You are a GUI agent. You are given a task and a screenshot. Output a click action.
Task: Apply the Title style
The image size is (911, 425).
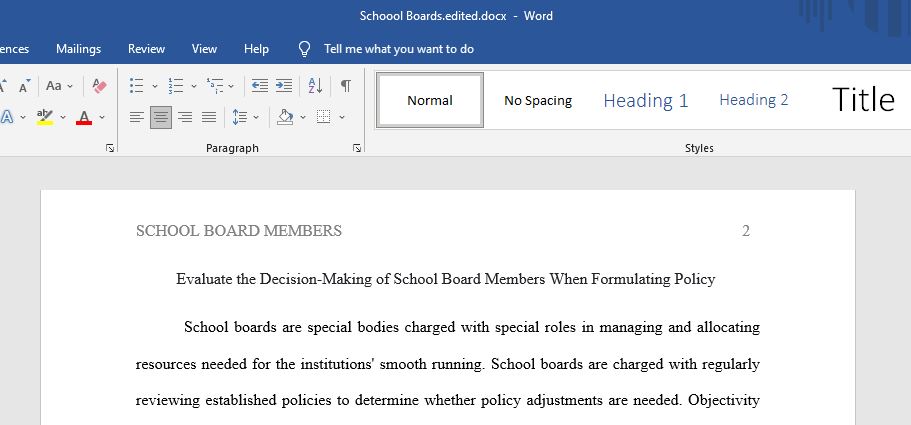coord(863,99)
